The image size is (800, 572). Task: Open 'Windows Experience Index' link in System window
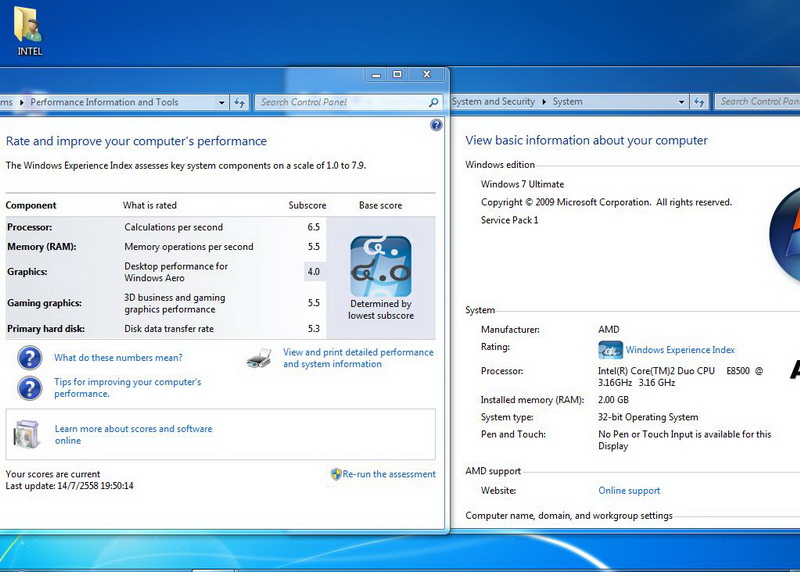(x=680, y=350)
